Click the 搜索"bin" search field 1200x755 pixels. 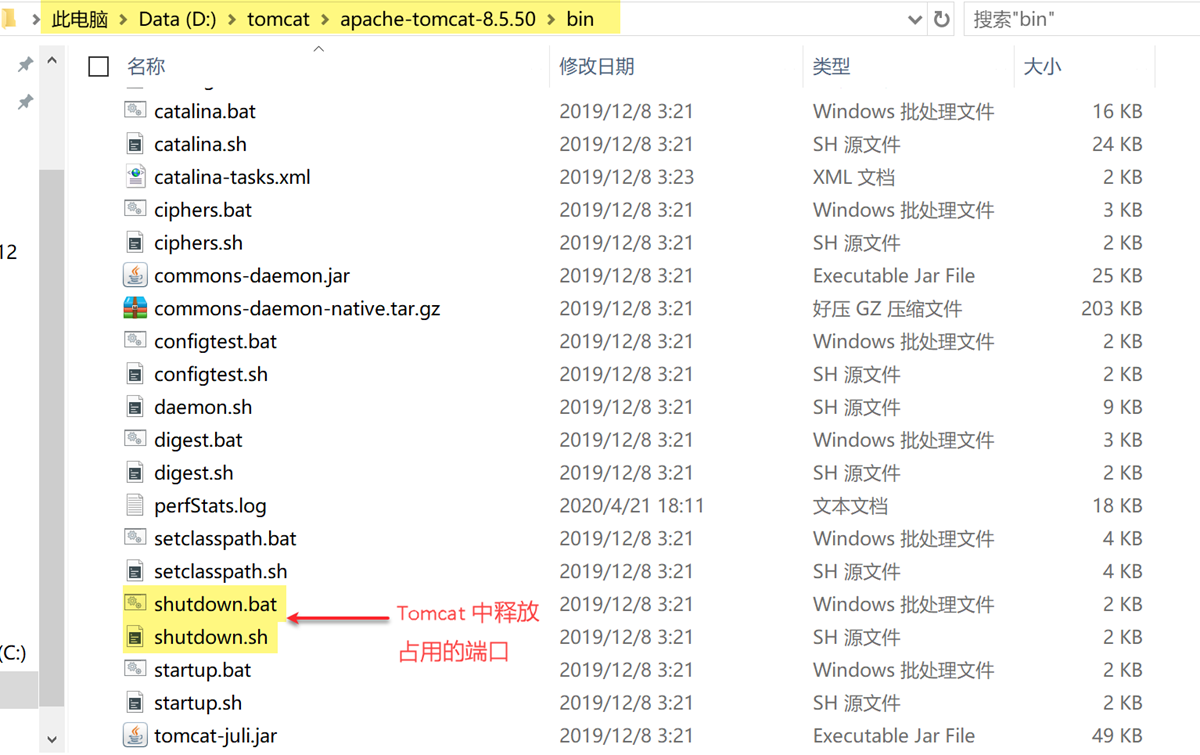1082,19
